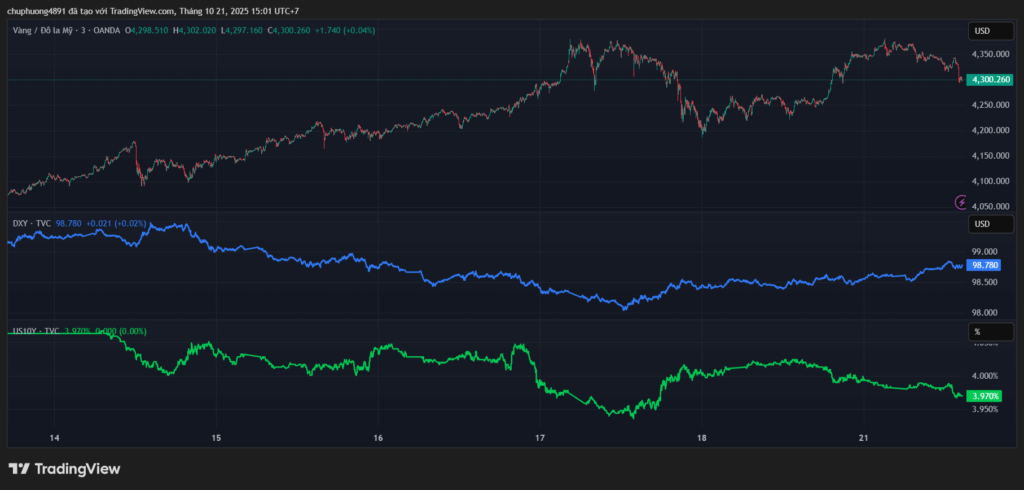This screenshot has height=490, width=1024.
Task: Click date label 14 on time axis
Action: click(54, 438)
